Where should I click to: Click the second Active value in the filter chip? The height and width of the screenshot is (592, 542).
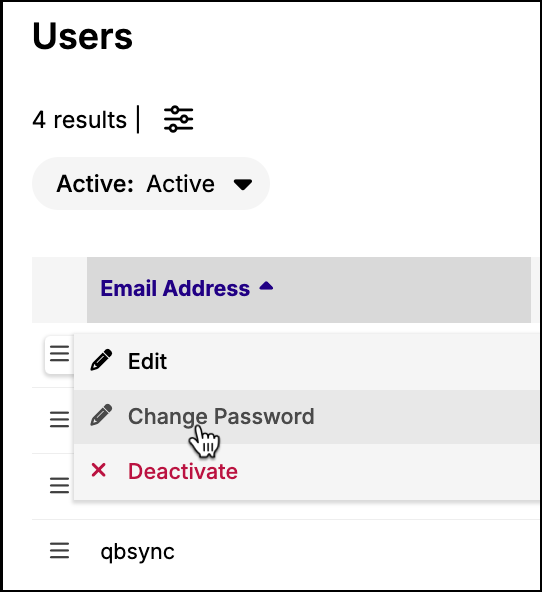coord(181,184)
